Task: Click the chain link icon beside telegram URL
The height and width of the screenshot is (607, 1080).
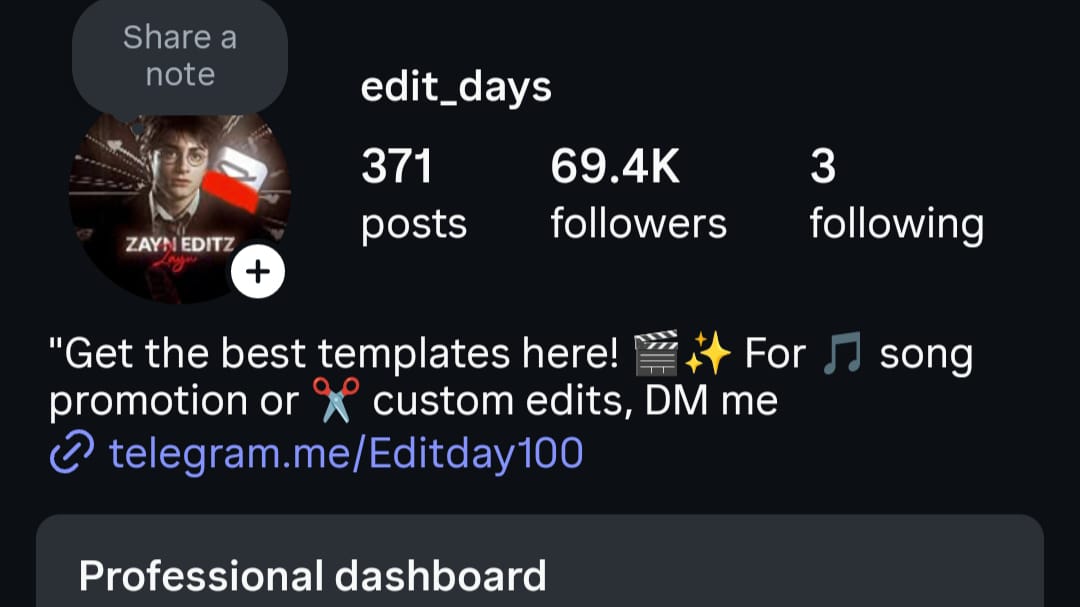Action: pos(72,453)
